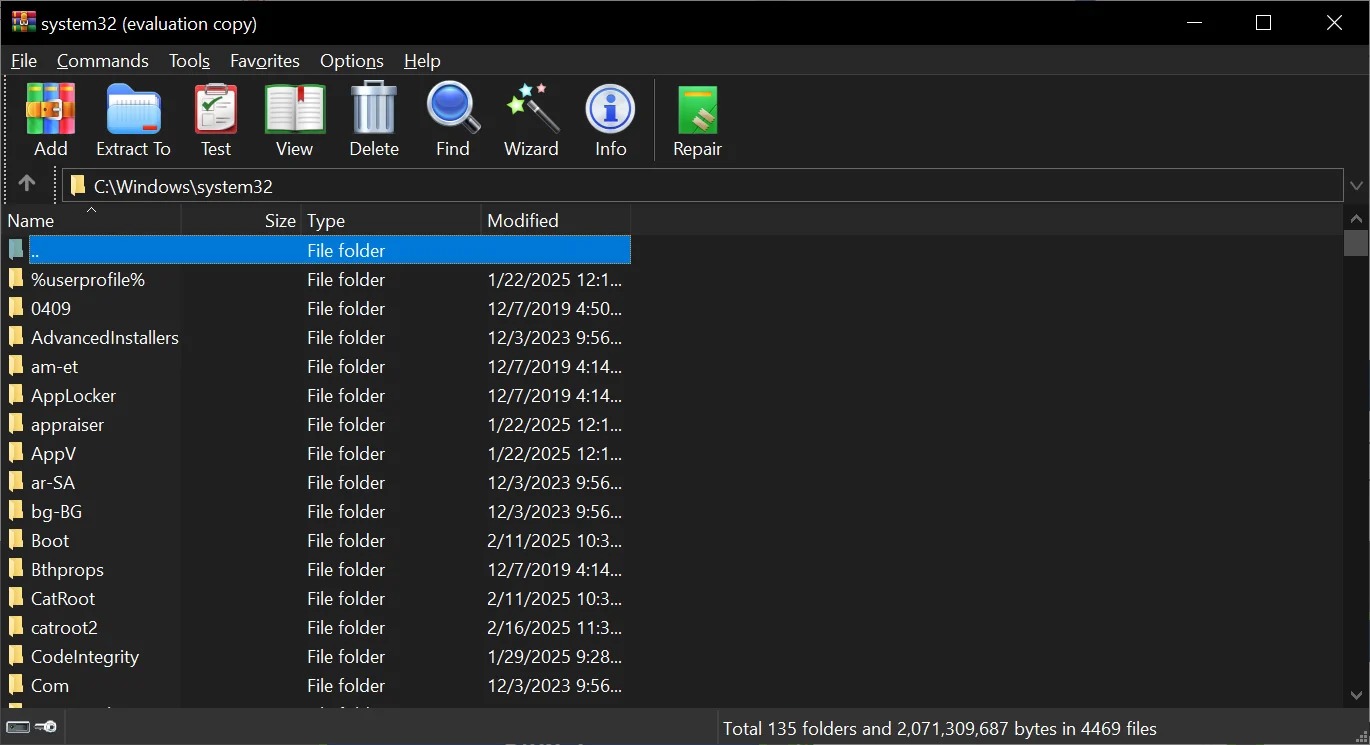Show archive Info icon

pyautogui.click(x=610, y=120)
